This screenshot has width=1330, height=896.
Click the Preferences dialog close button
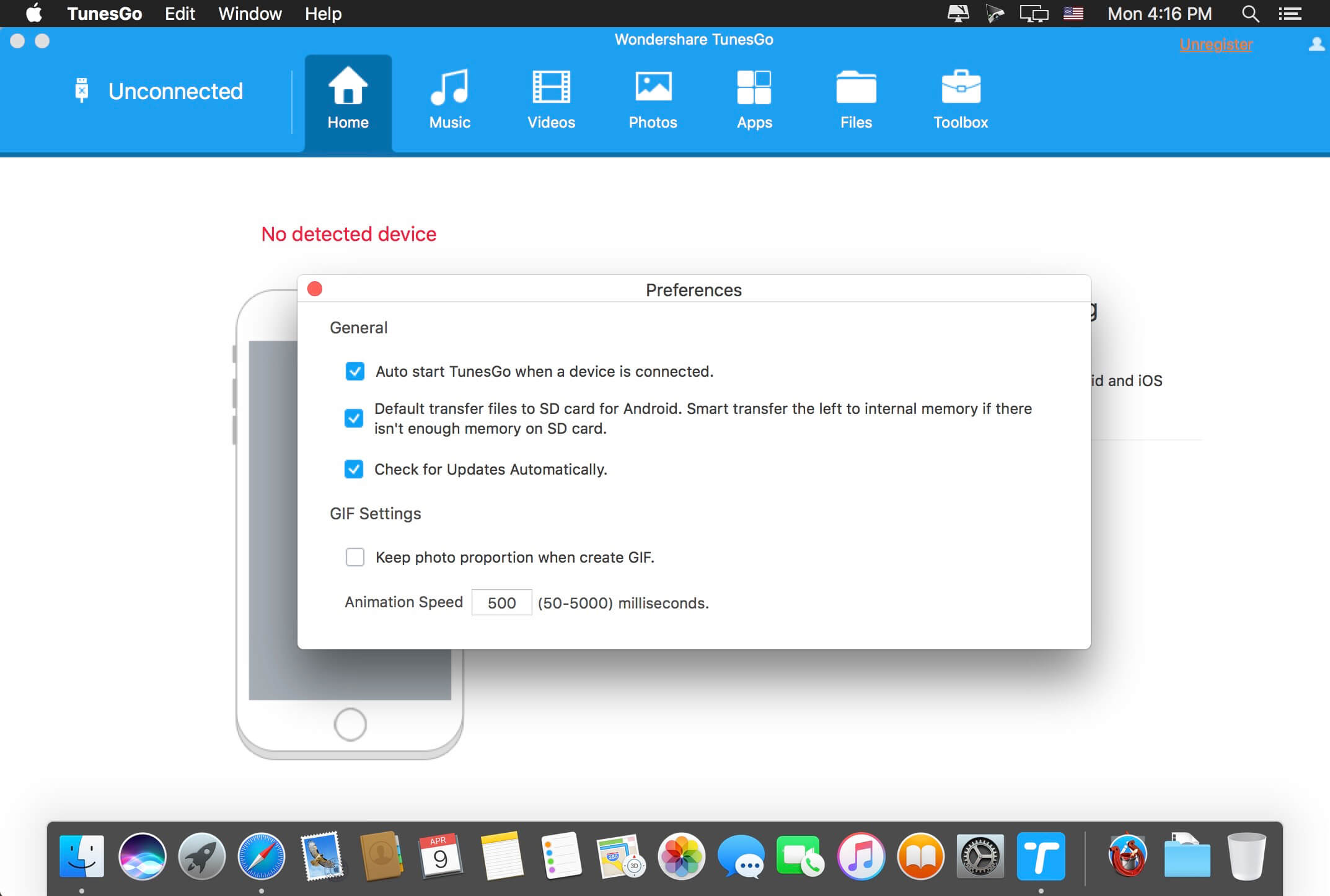tap(314, 289)
